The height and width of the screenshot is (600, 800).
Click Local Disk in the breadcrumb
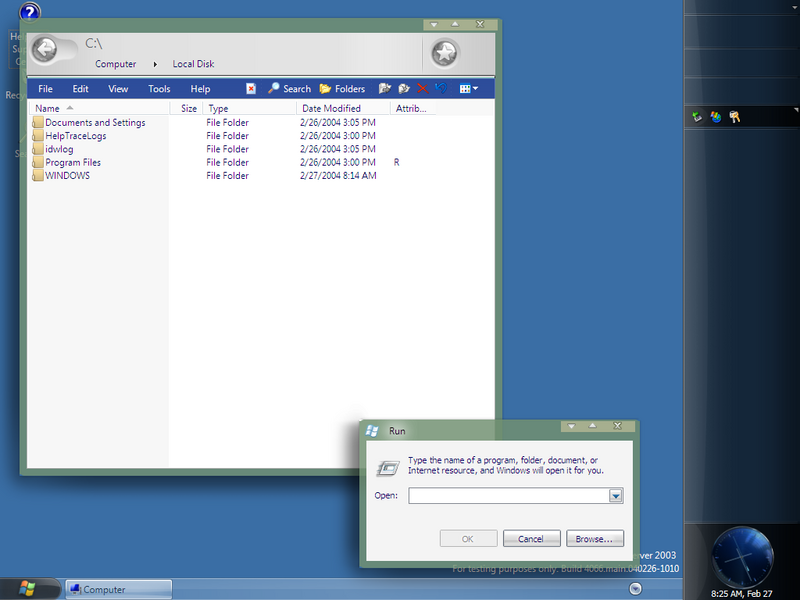pos(193,64)
